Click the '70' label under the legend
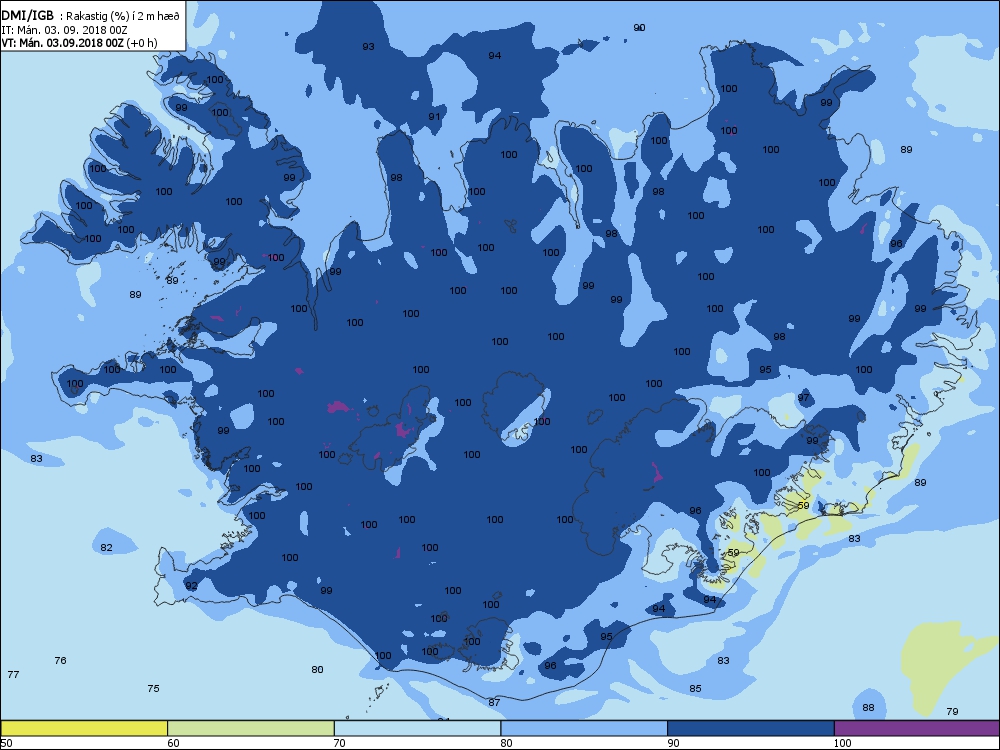Viewport: 1000px width, 750px height. click(x=340, y=743)
